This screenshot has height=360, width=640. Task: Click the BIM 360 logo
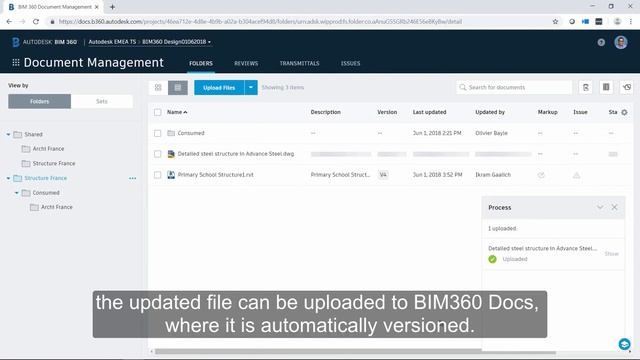click(x=16, y=42)
